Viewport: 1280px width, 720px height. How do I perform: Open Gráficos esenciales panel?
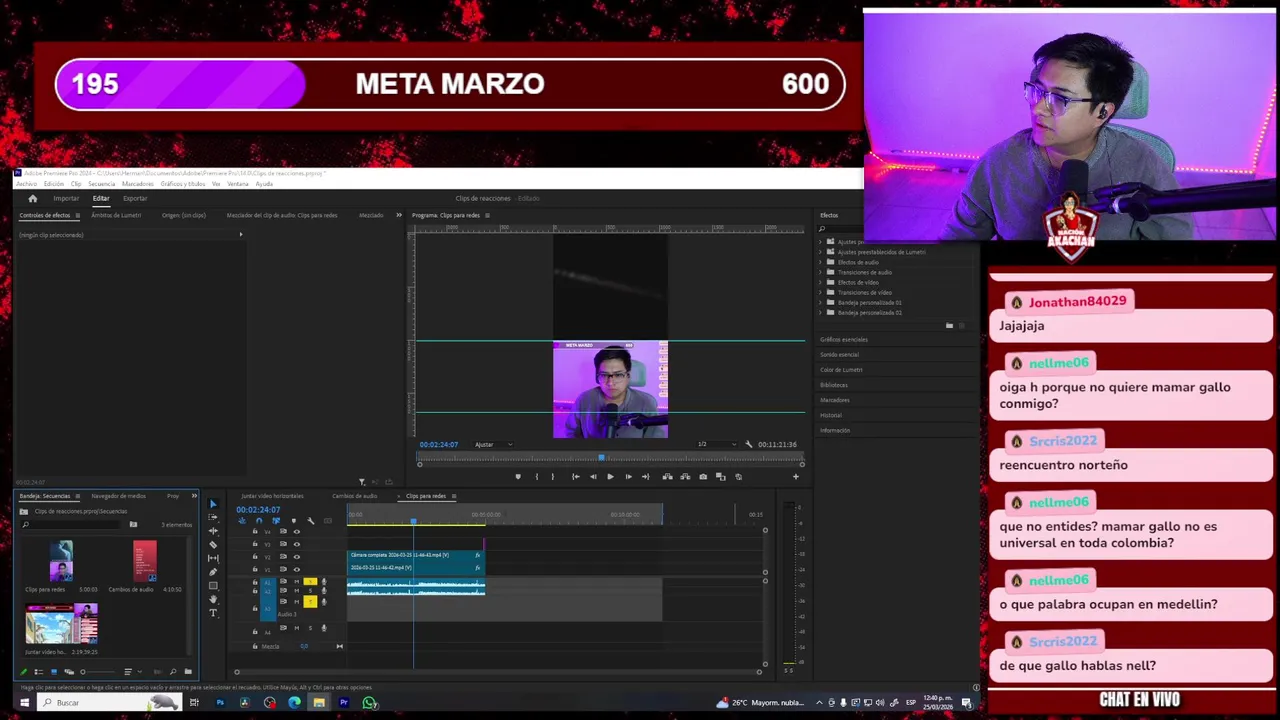click(844, 339)
